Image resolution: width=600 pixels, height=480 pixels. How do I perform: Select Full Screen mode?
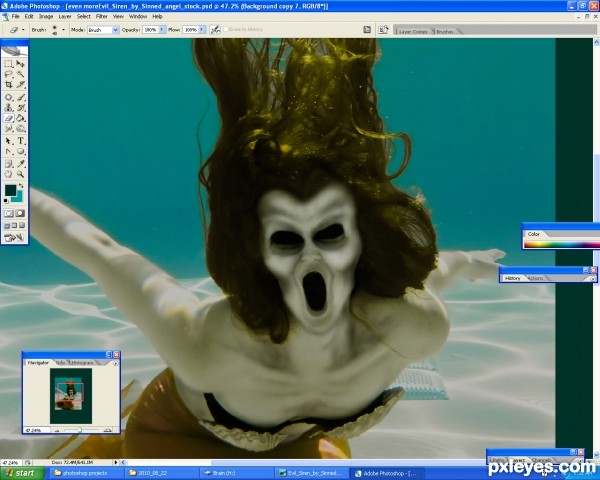22,225
